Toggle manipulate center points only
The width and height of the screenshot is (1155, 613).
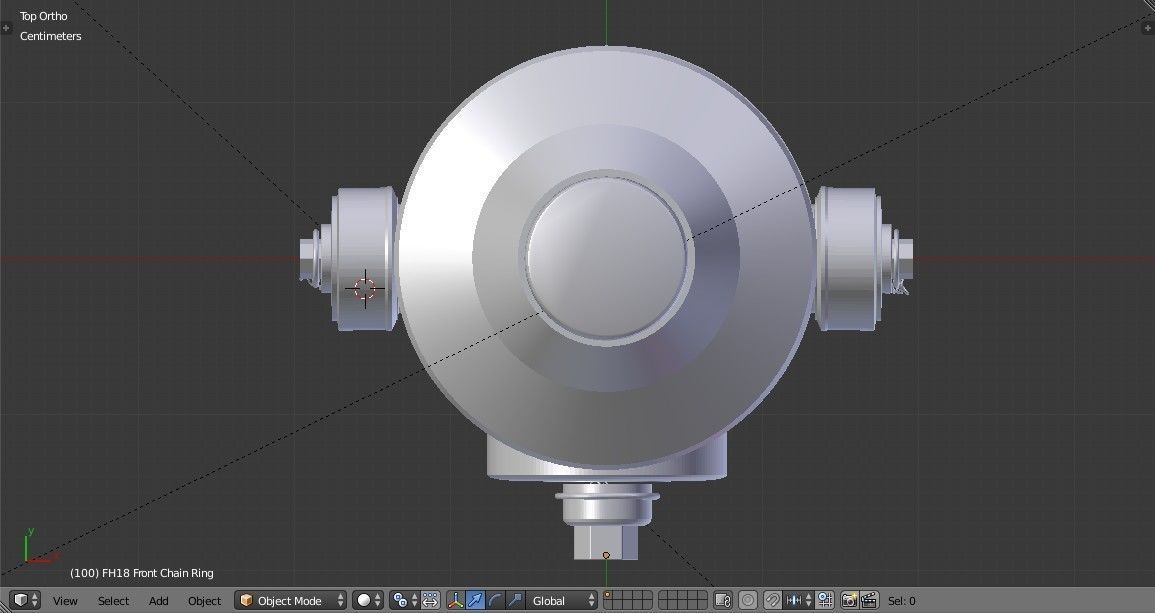[x=430, y=600]
